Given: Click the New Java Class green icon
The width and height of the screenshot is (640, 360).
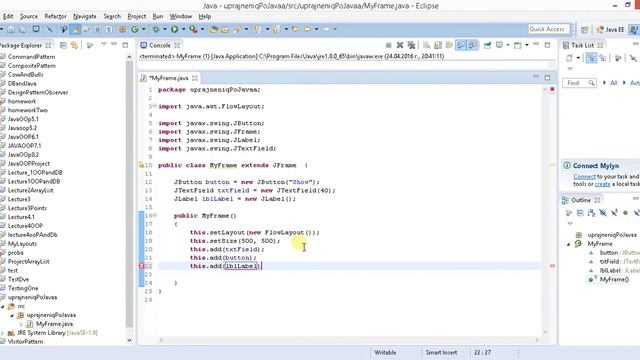Looking at the screenshot, I should pos(135,29).
